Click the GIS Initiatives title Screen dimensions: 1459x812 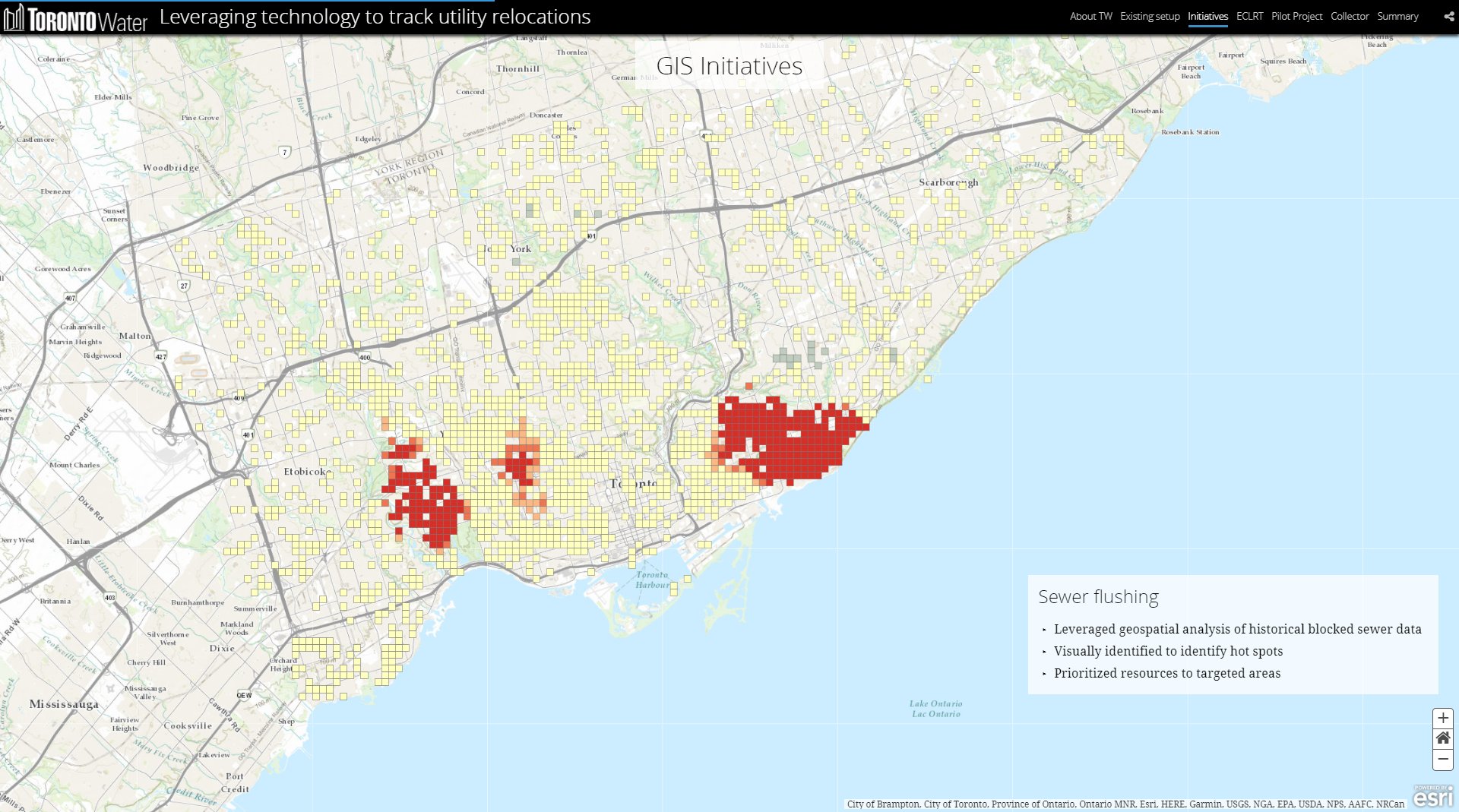[729, 66]
